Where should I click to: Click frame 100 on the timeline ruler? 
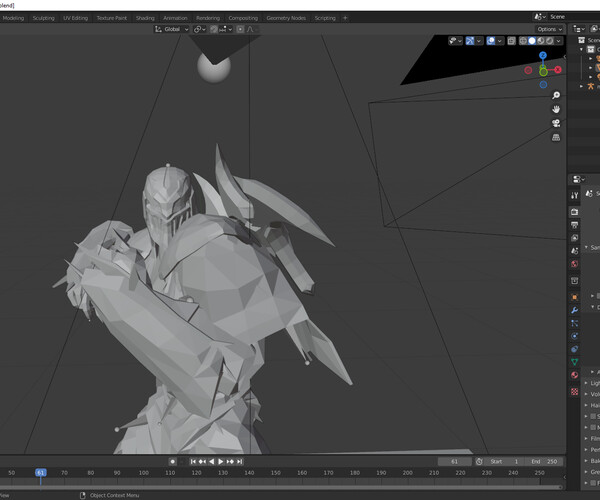(143, 472)
